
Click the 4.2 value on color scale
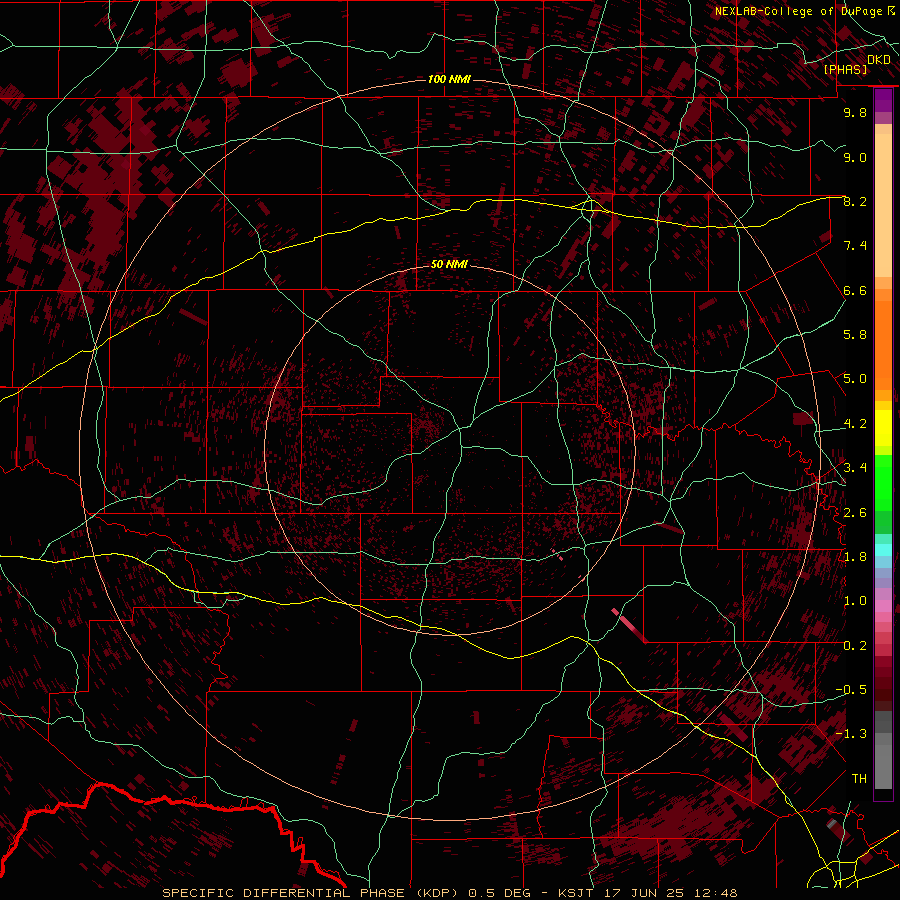[x=855, y=424]
